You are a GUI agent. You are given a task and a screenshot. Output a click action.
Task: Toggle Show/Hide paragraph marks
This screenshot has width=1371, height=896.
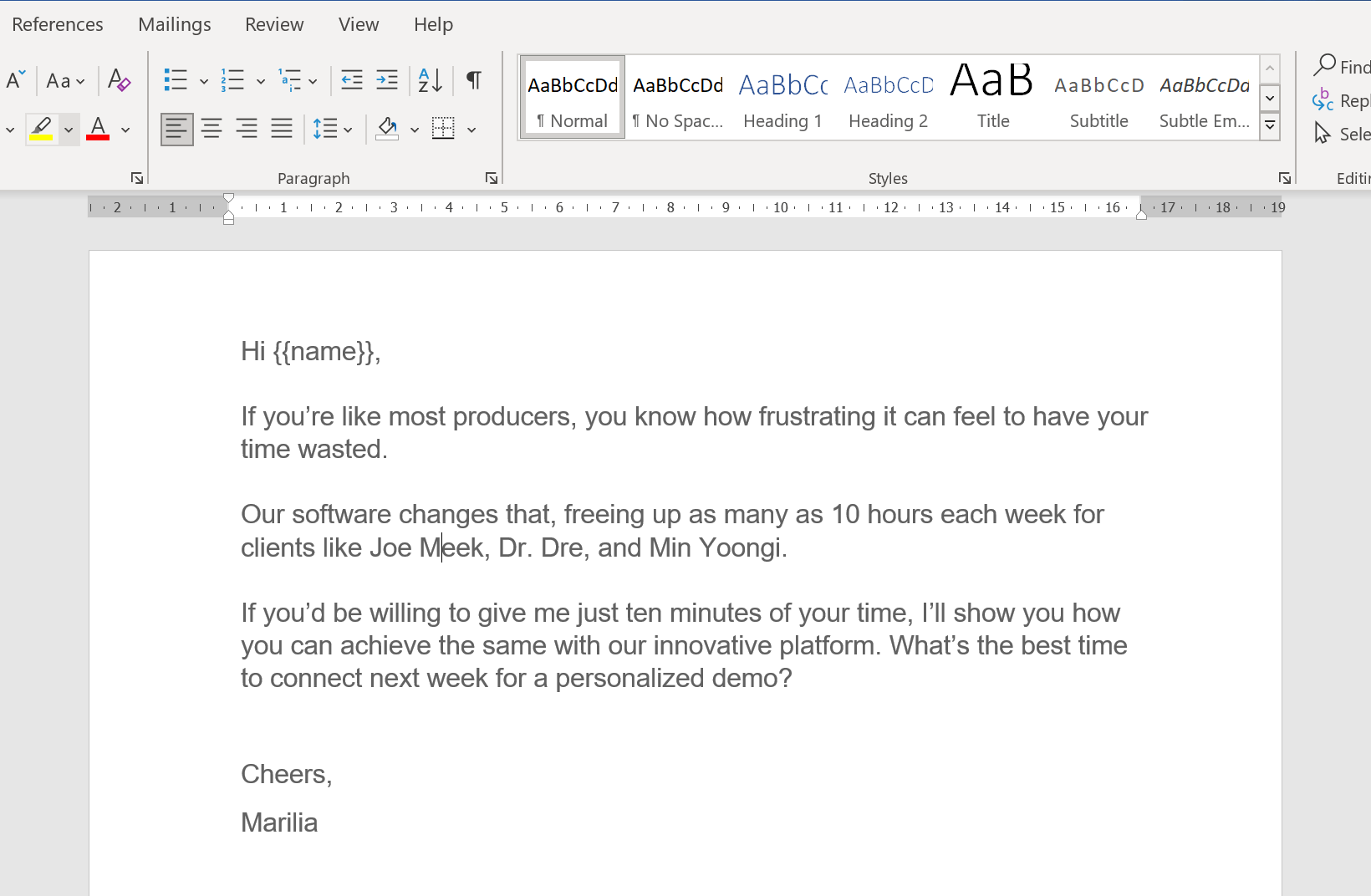pyautogui.click(x=473, y=79)
